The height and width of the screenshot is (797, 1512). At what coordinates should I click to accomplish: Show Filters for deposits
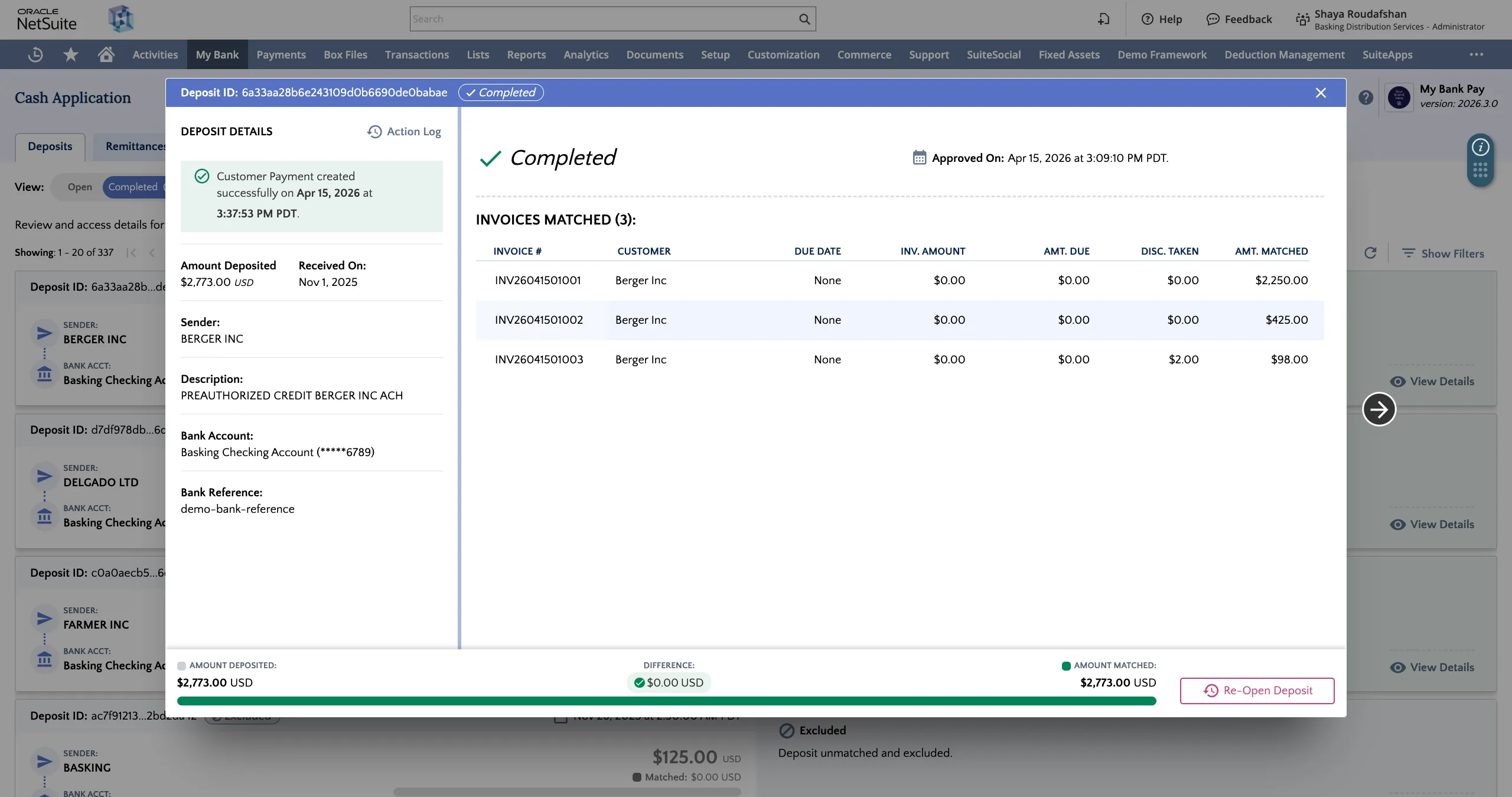(1443, 253)
